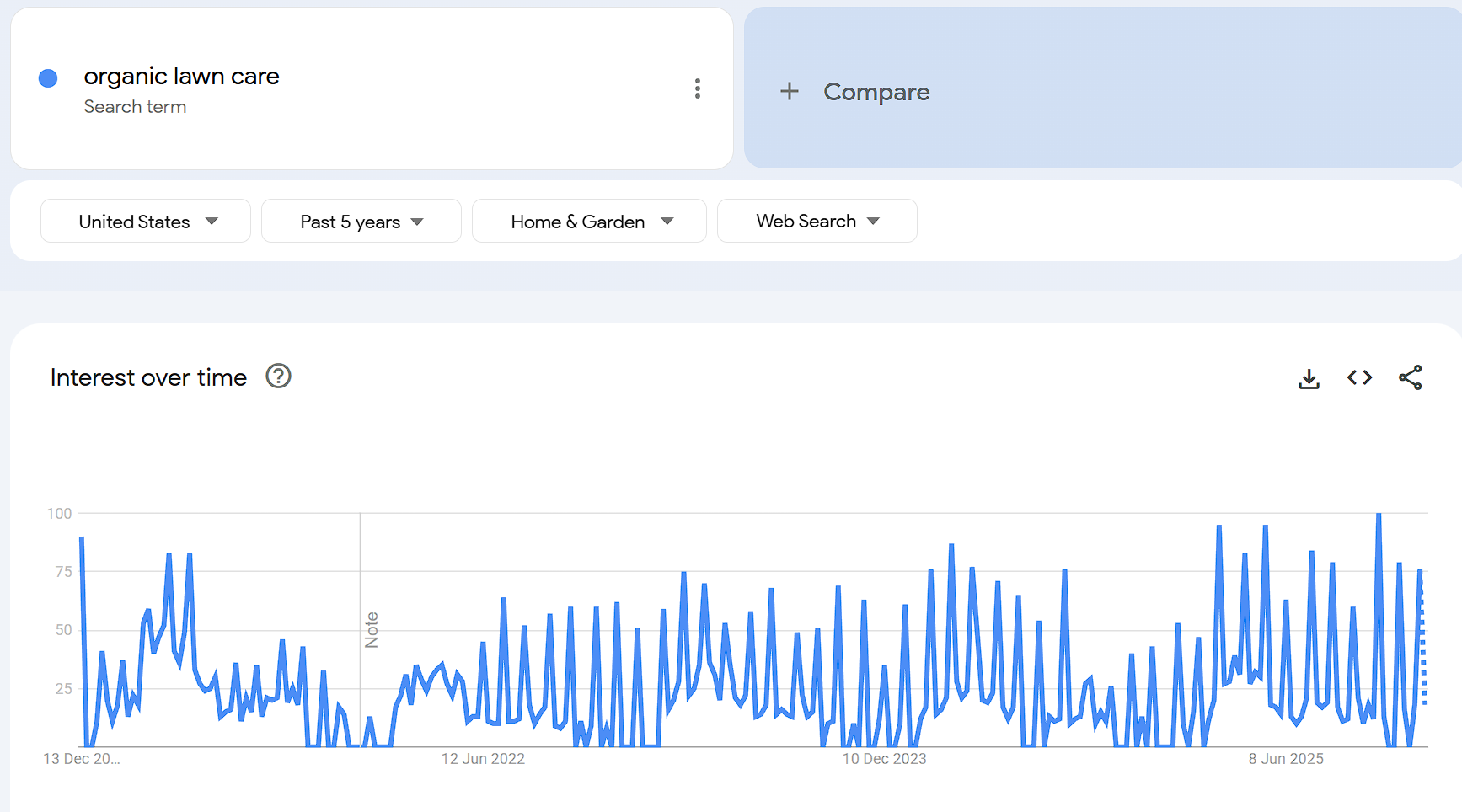
Task: Open the Web Search type dropdown
Action: (817, 221)
